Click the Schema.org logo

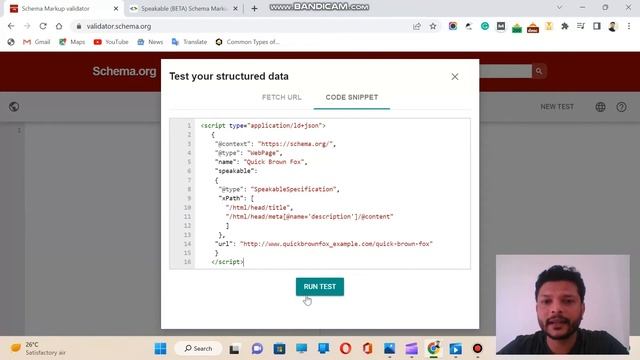click(x=124, y=71)
